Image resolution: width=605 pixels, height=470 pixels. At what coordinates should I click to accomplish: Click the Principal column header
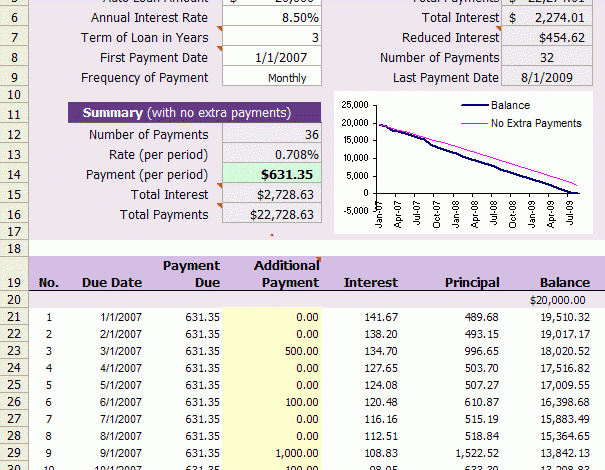coord(472,282)
